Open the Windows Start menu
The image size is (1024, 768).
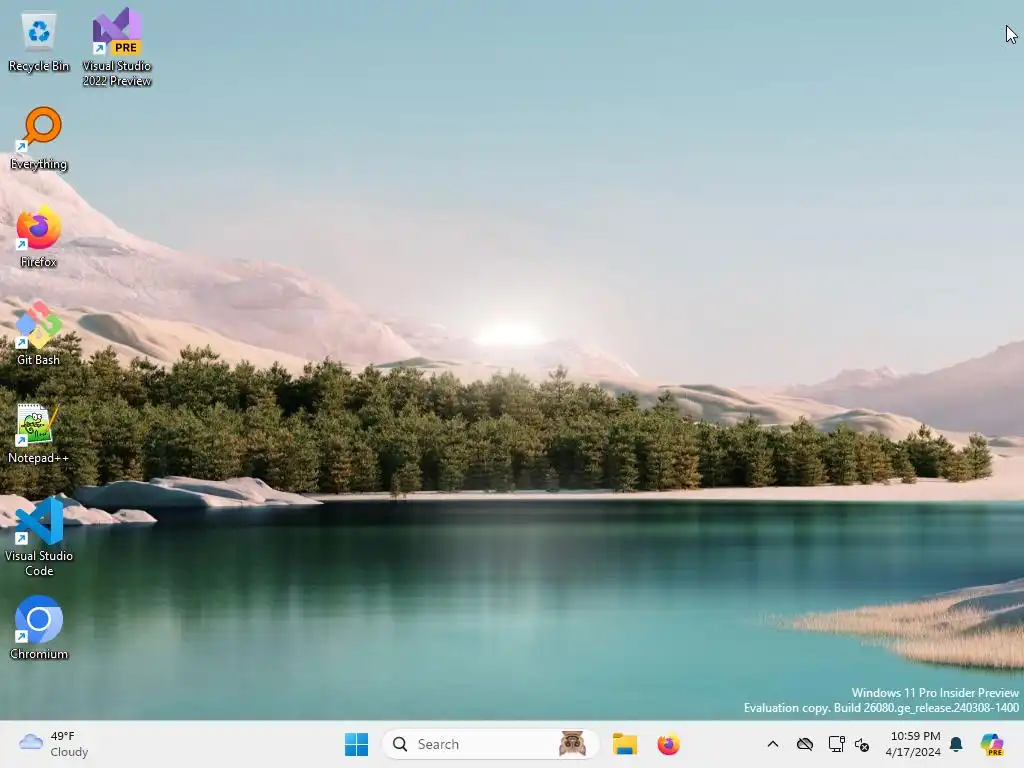click(x=357, y=744)
